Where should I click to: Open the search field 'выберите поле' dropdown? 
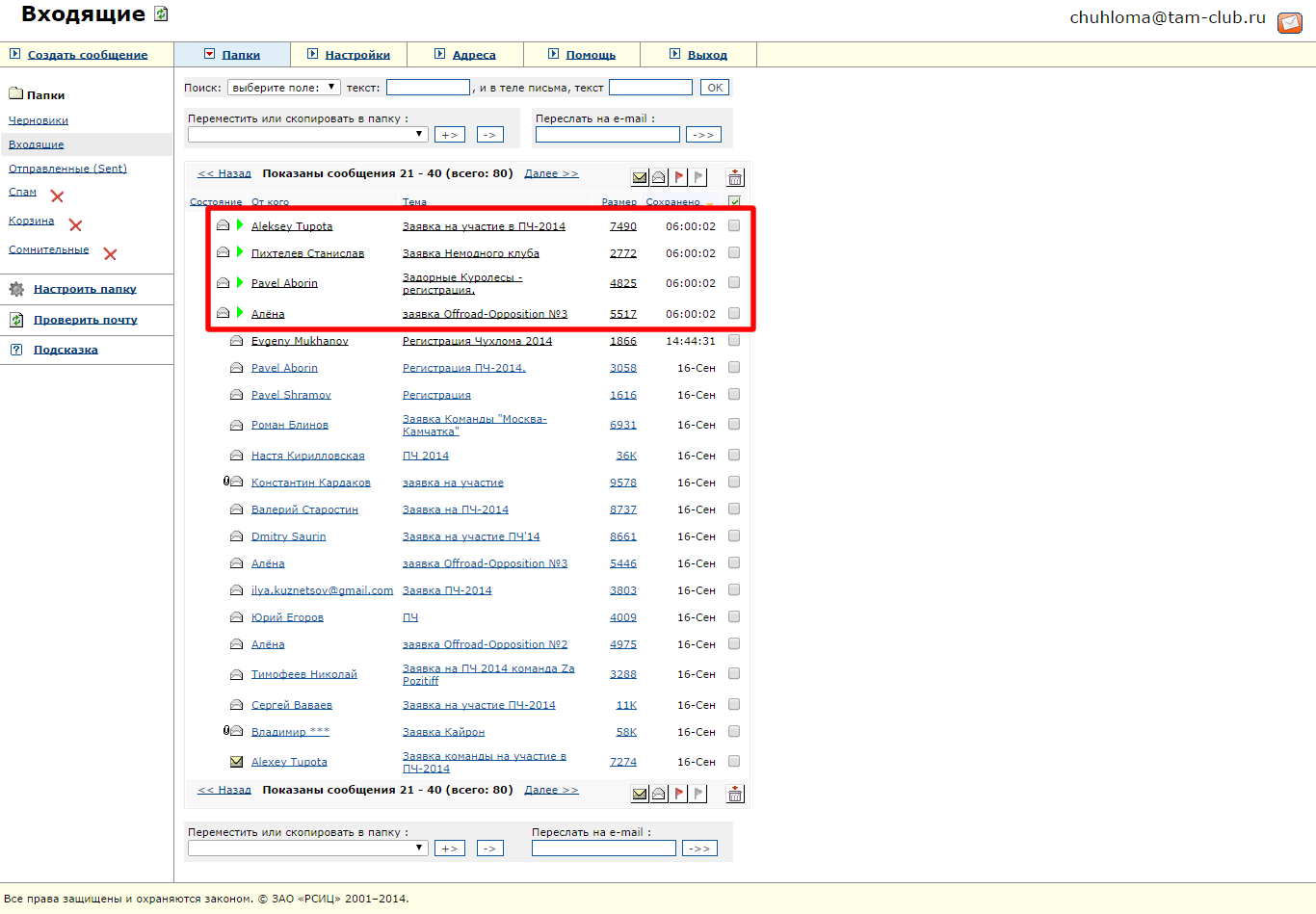pos(283,88)
